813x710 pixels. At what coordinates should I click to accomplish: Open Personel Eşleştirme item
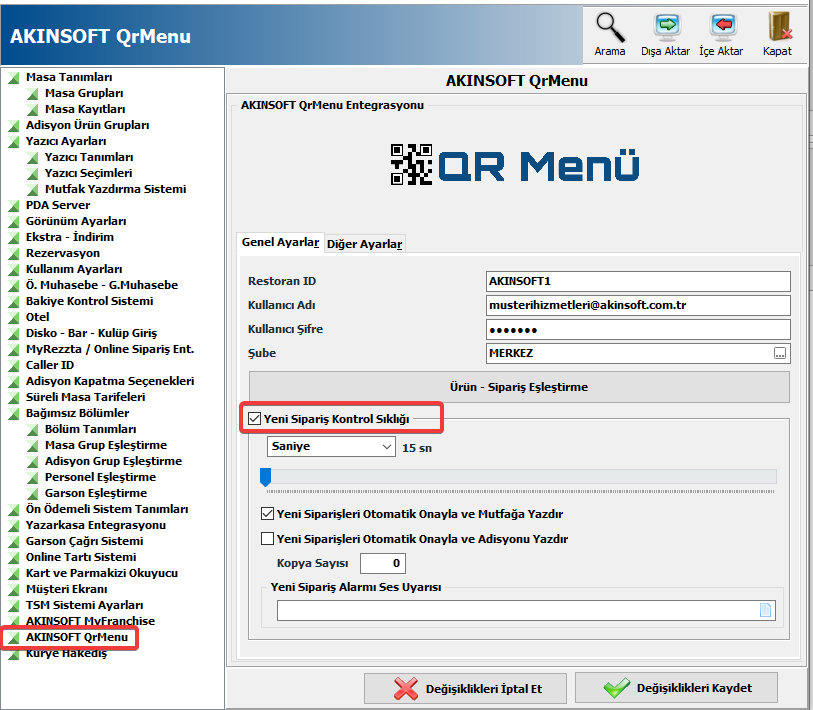[101, 477]
